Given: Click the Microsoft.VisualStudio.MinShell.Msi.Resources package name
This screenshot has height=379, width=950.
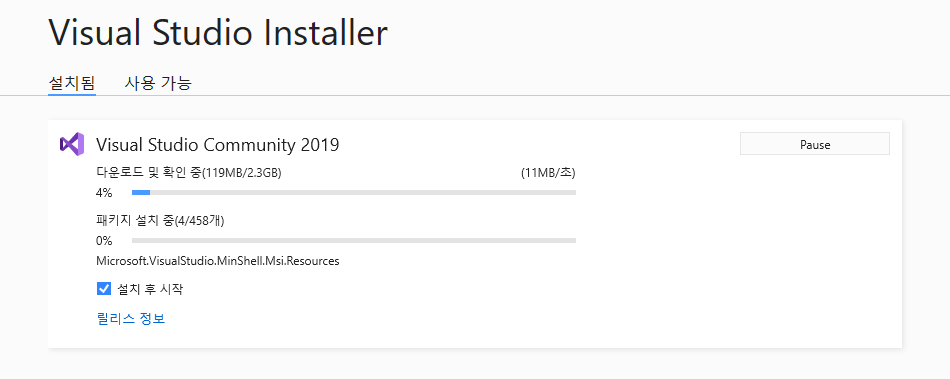Looking at the screenshot, I should point(218,261).
